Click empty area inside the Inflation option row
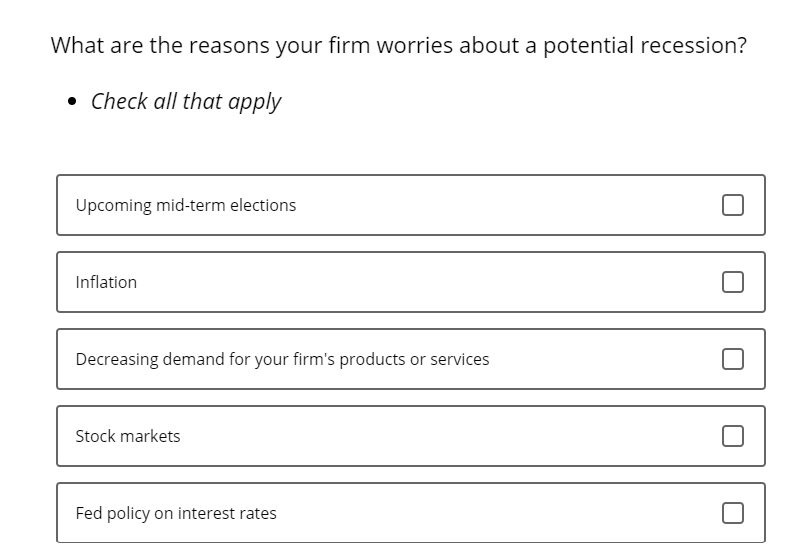 pyautogui.click(x=427, y=282)
